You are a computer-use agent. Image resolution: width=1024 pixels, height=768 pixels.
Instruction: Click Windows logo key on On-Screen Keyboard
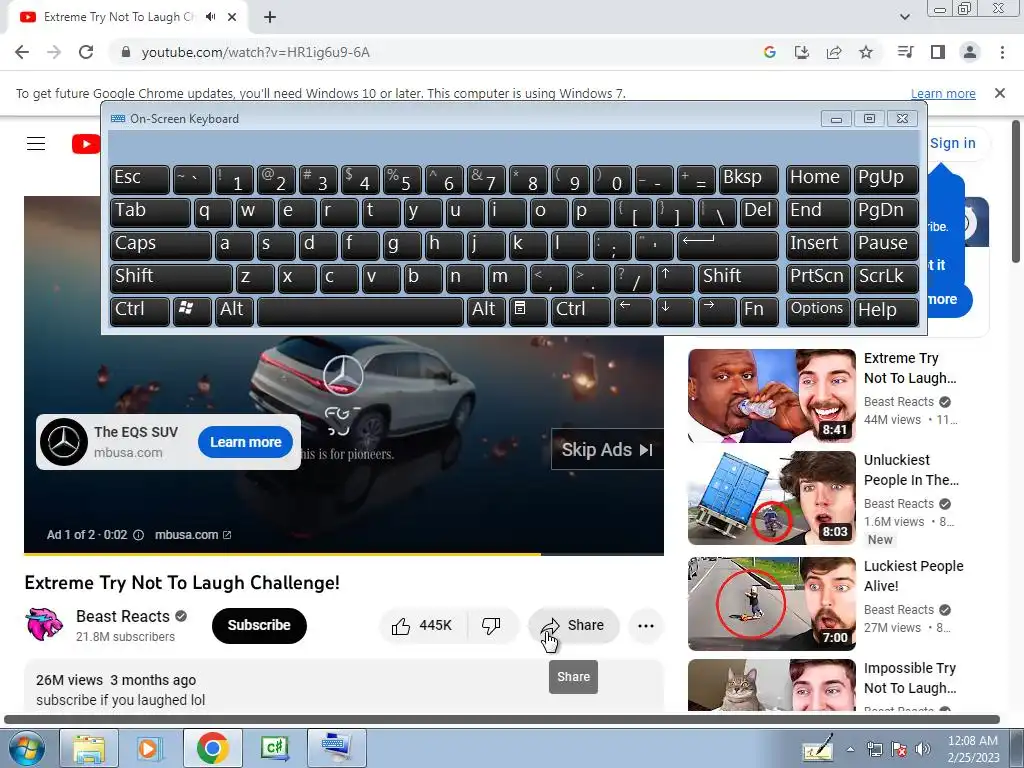[192, 311]
